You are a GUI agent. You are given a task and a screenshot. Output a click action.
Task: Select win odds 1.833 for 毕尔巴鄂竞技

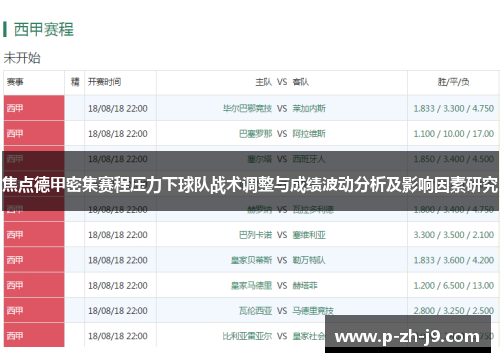[x=424, y=109]
